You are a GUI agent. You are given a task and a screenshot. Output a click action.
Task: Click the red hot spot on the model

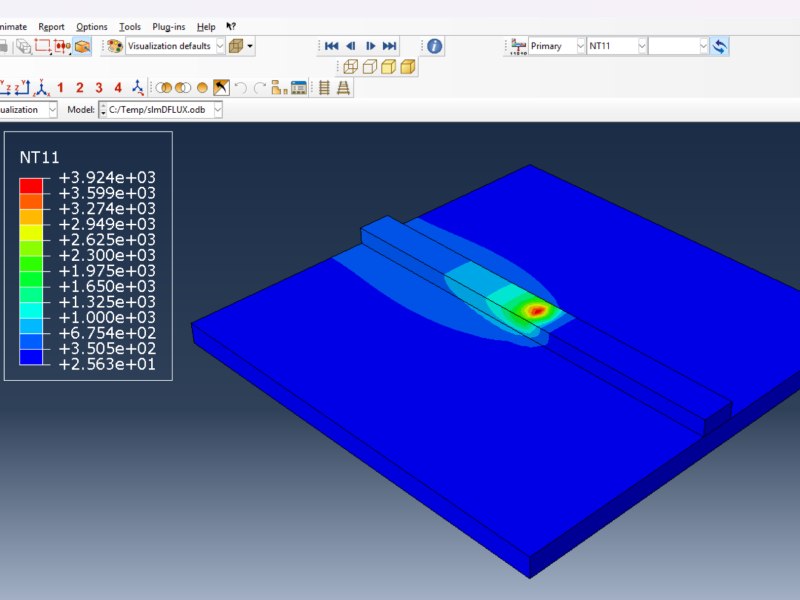pyautogui.click(x=536, y=310)
